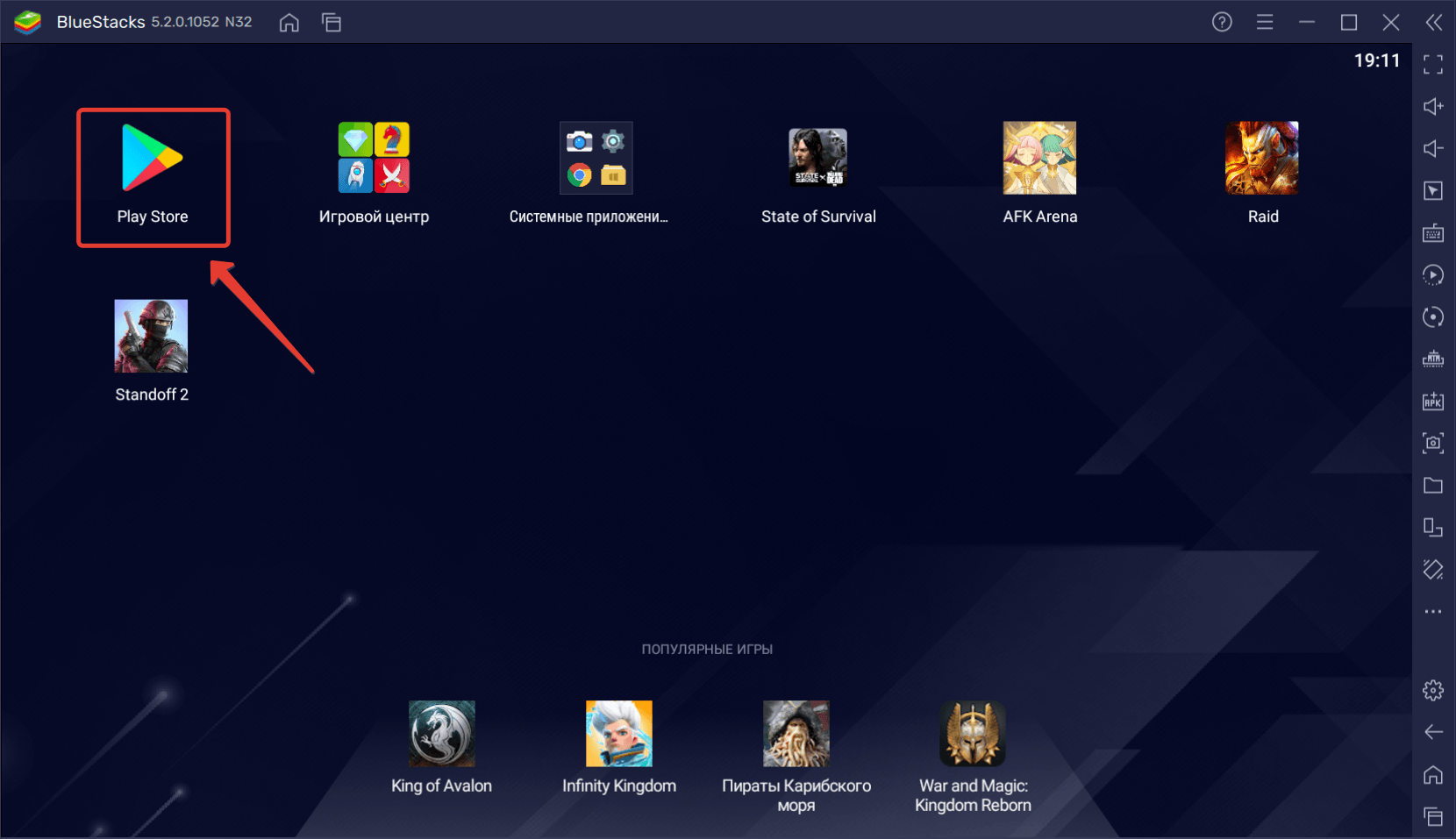Open BlueStacks settings gear in sidebar

tap(1433, 690)
